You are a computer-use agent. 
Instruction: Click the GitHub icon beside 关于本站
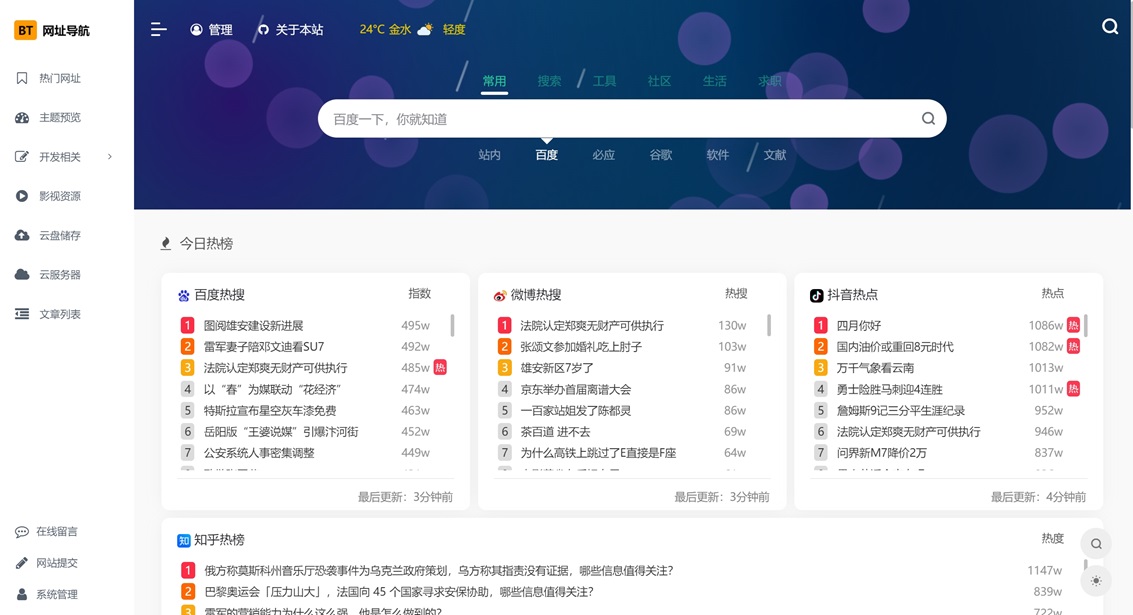[263, 30]
